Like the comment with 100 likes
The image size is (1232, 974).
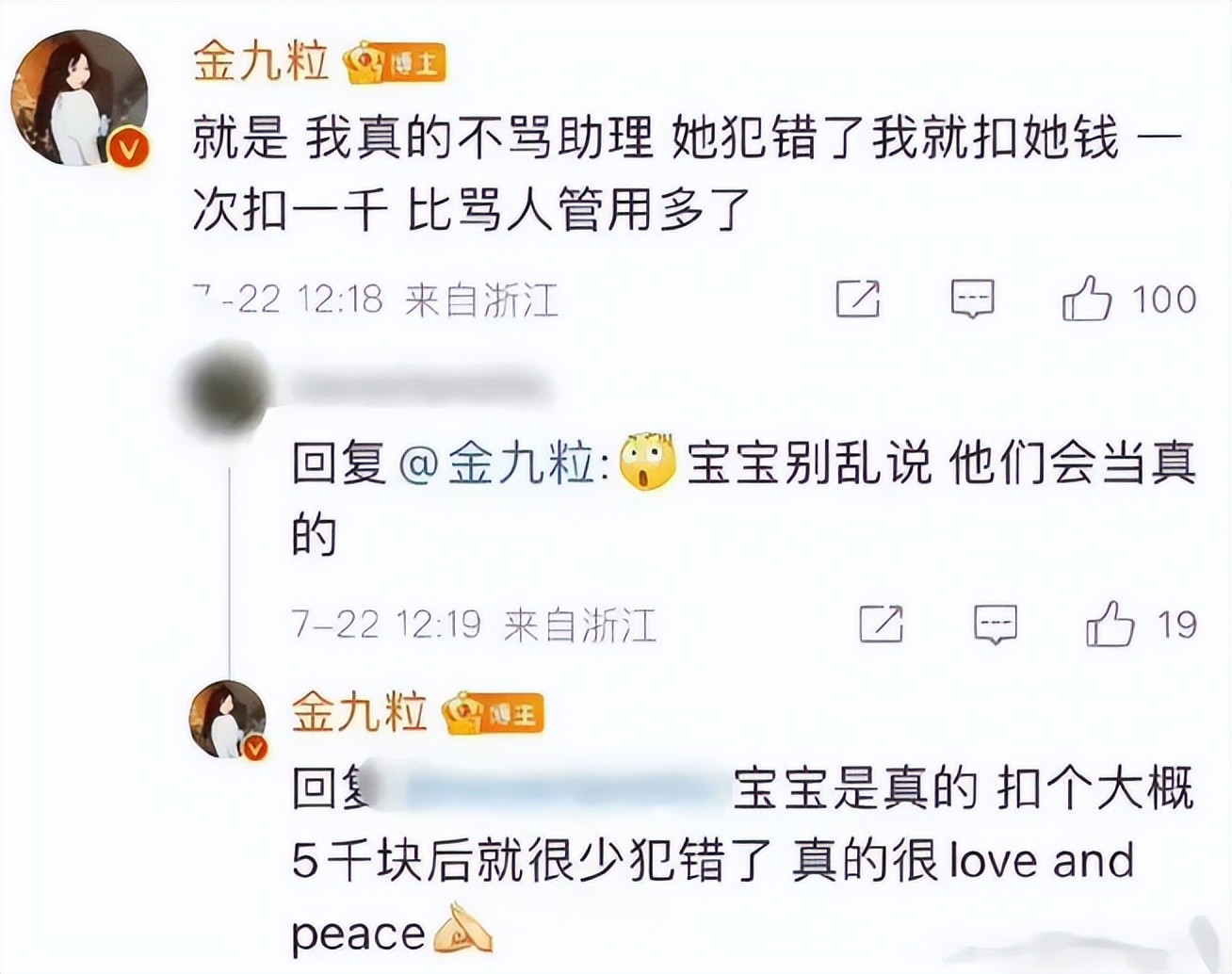click(x=1128, y=300)
